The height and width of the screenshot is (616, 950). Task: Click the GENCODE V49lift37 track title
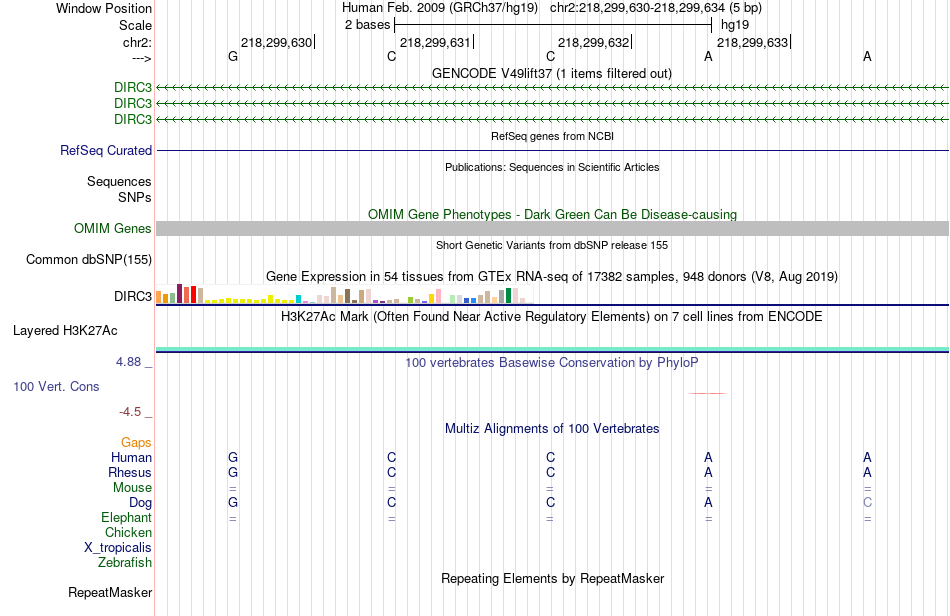tap(552, 73)
